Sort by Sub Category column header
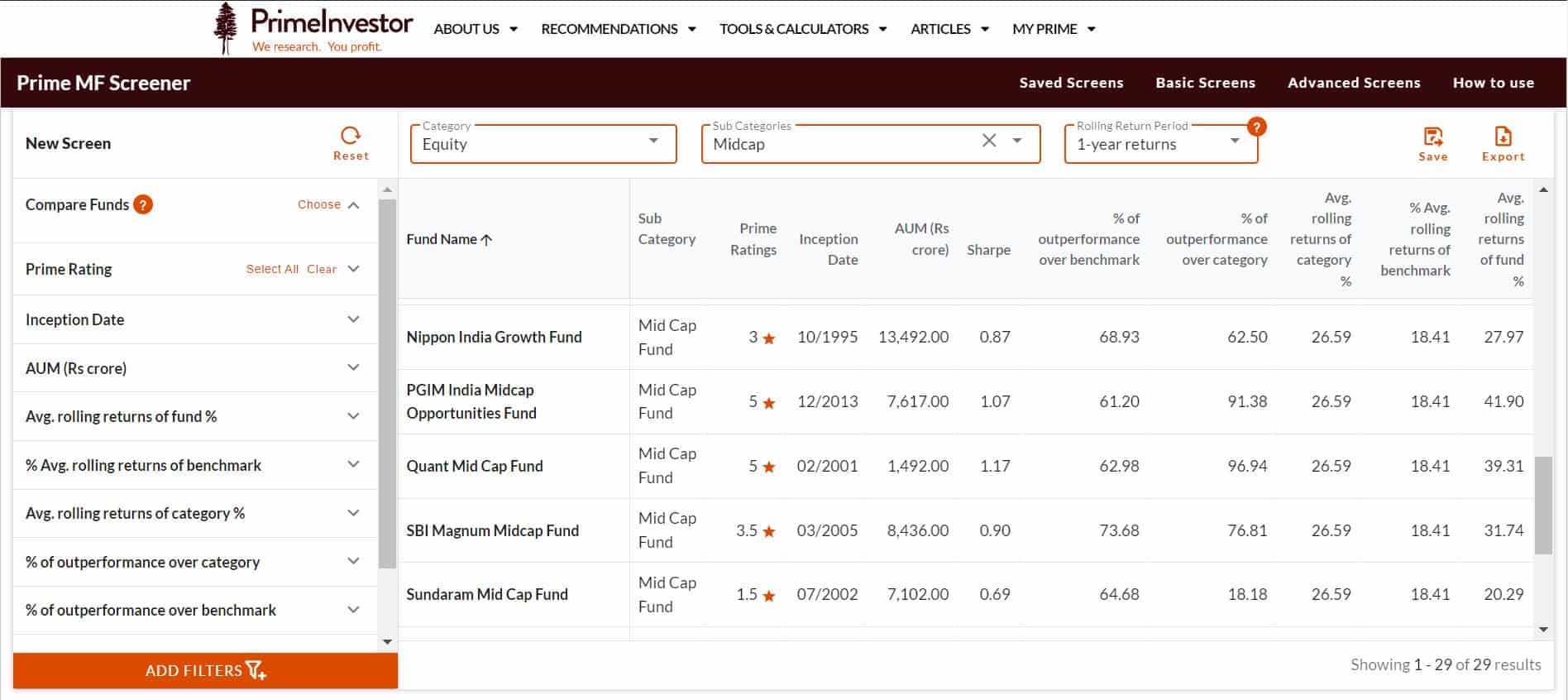Viewport: 1568px width, 700px height. [667, 229]
